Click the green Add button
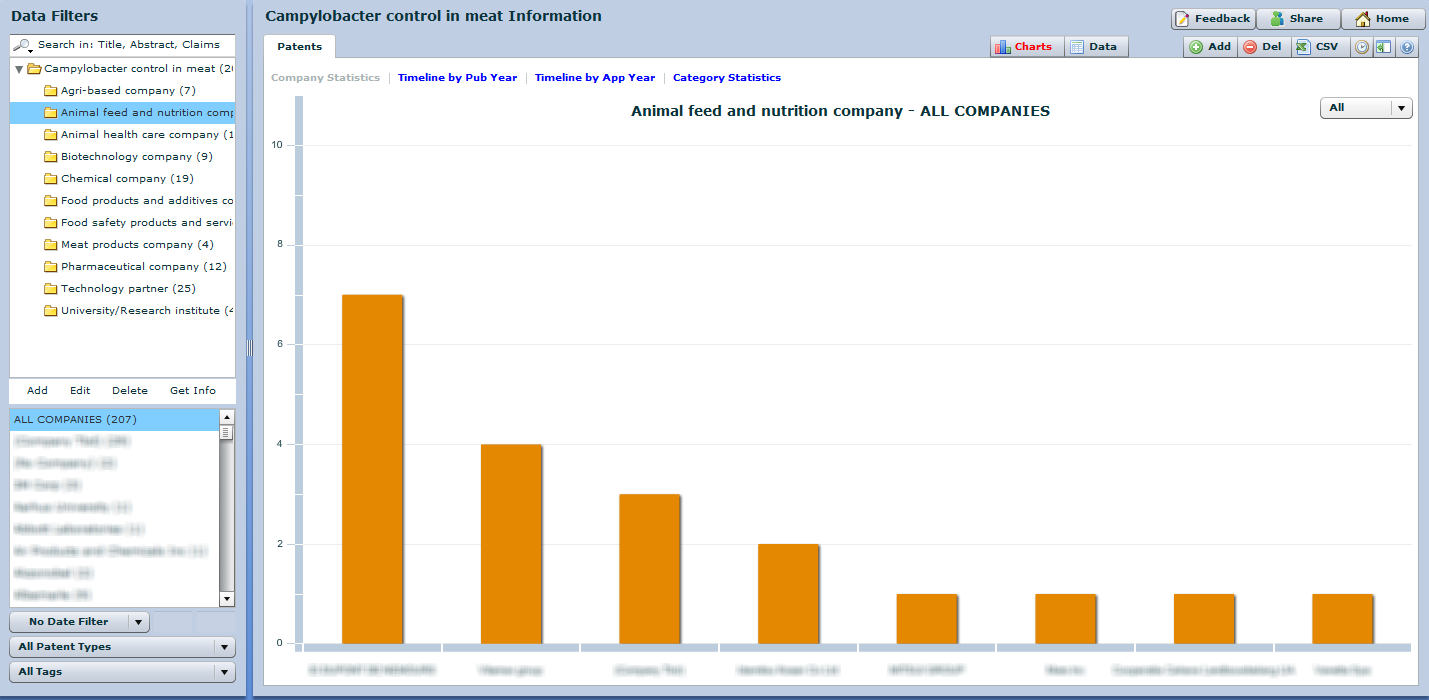Screen dimensions: 1429x700 pyautogui.click(x=1210, y=47)
